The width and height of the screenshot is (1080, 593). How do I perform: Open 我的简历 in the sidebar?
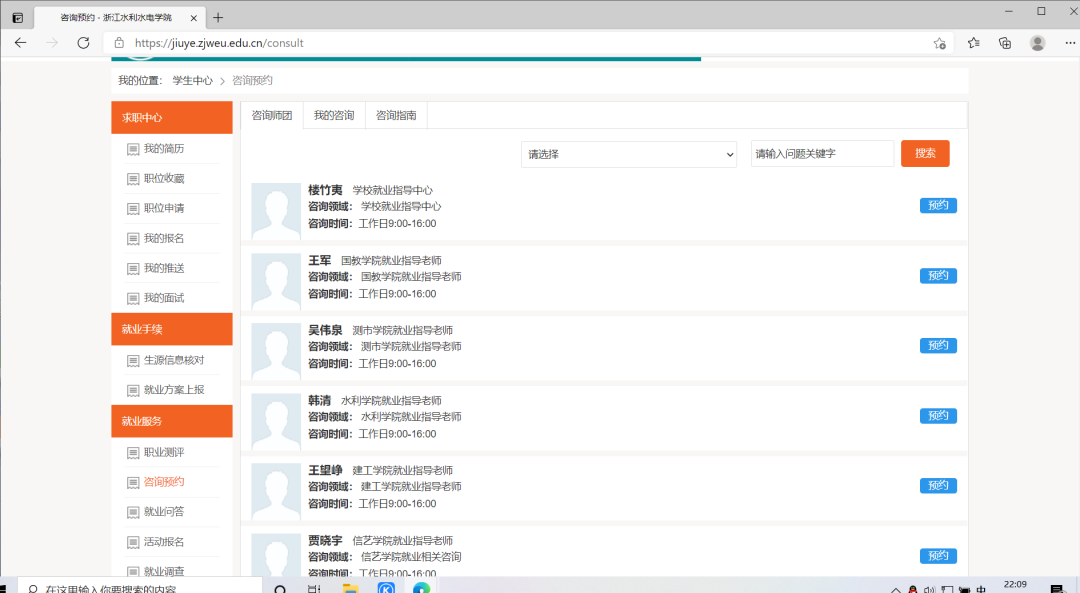click(x=164, y=149)
